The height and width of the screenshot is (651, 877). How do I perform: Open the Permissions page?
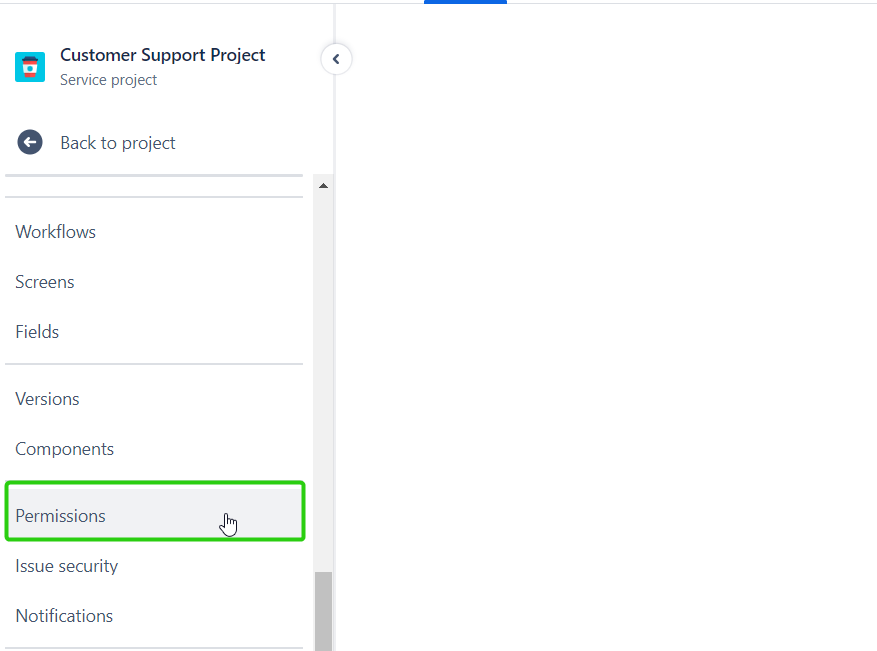coord(61,516)
